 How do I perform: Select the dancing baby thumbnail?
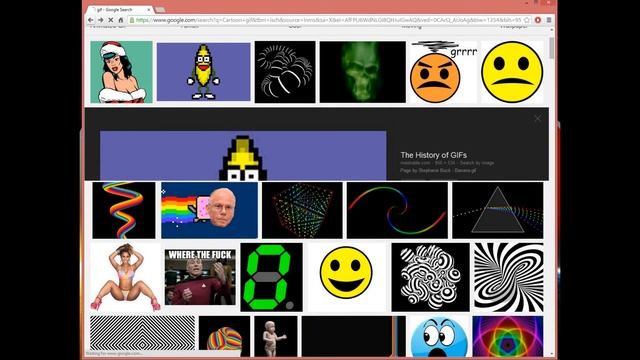(x=276, y=336)
